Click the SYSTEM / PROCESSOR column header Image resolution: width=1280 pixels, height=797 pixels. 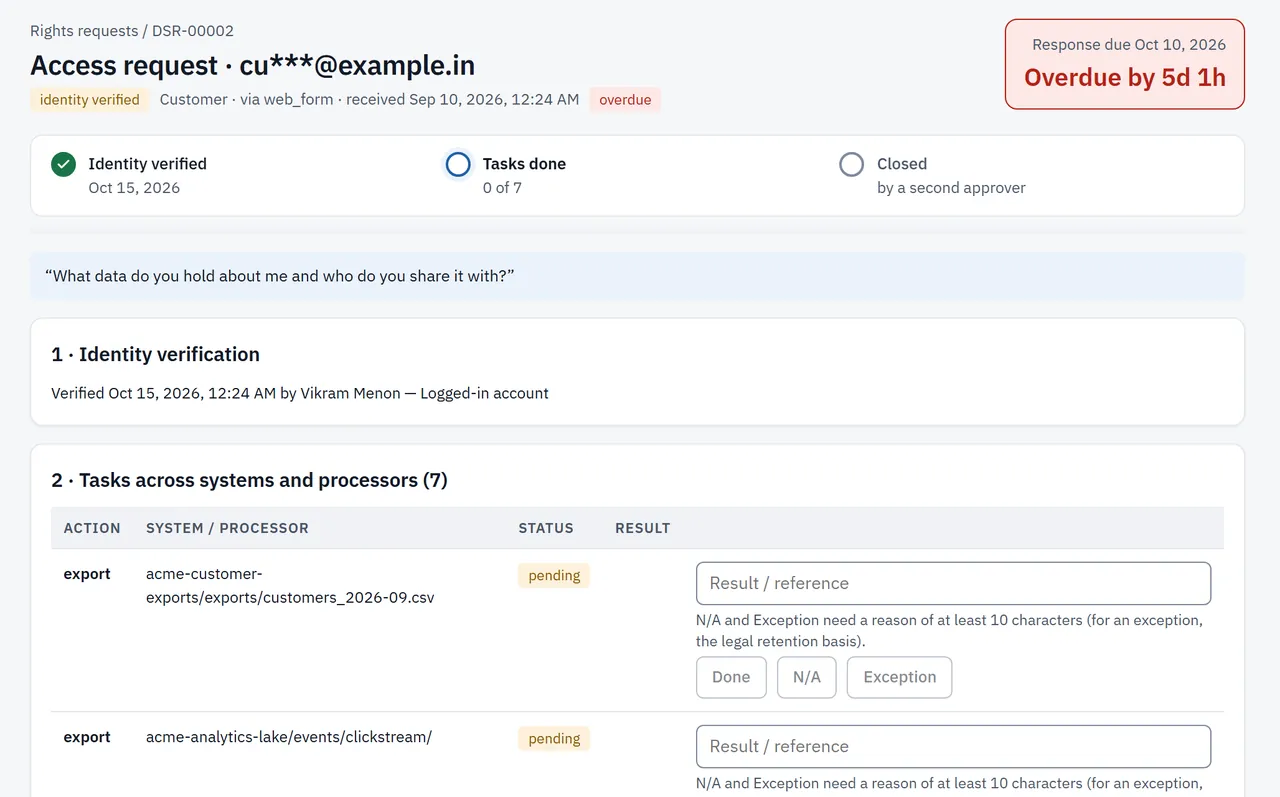pyautogui.click(x=227, y=528)
